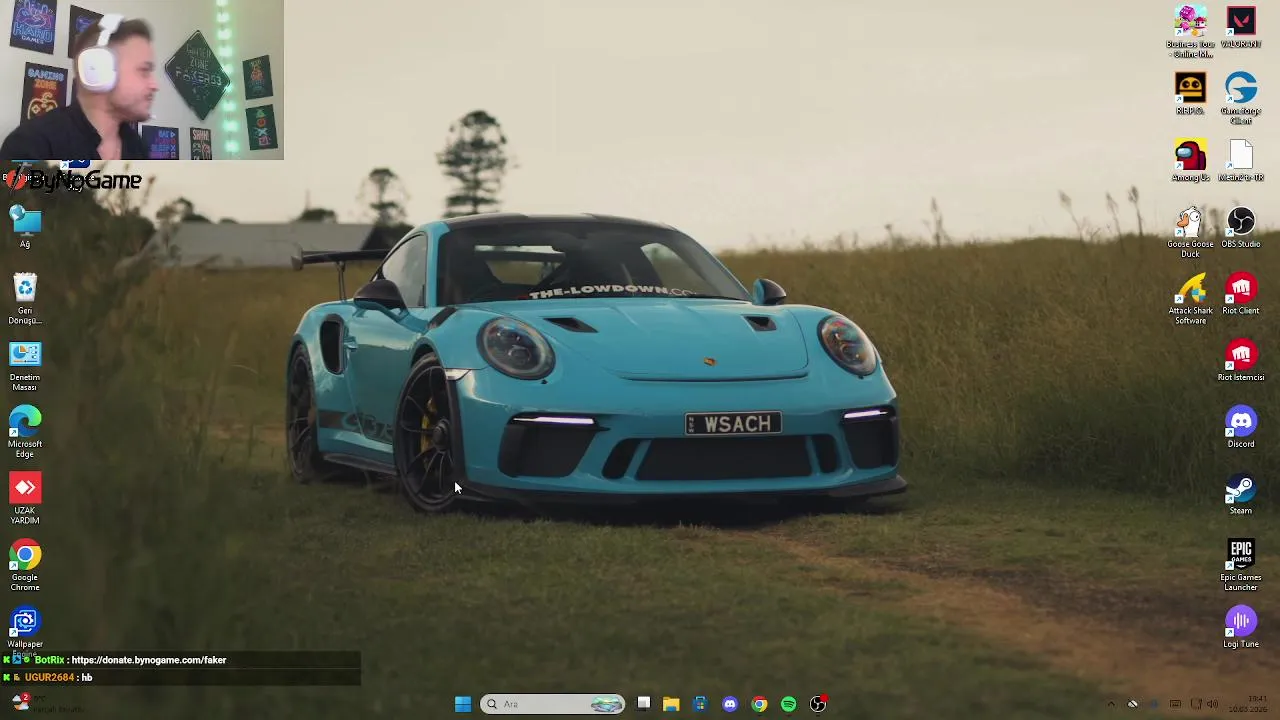Viewport: 1280px width, 720px height.
Task: Open Riot İstemcisi desktop shortcut
Action: 1241,362
